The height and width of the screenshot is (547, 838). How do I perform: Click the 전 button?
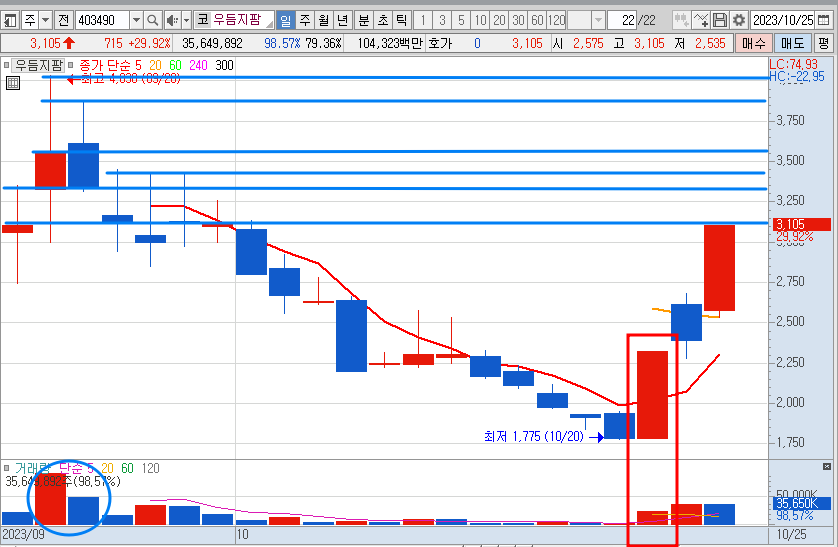[63, 20]
